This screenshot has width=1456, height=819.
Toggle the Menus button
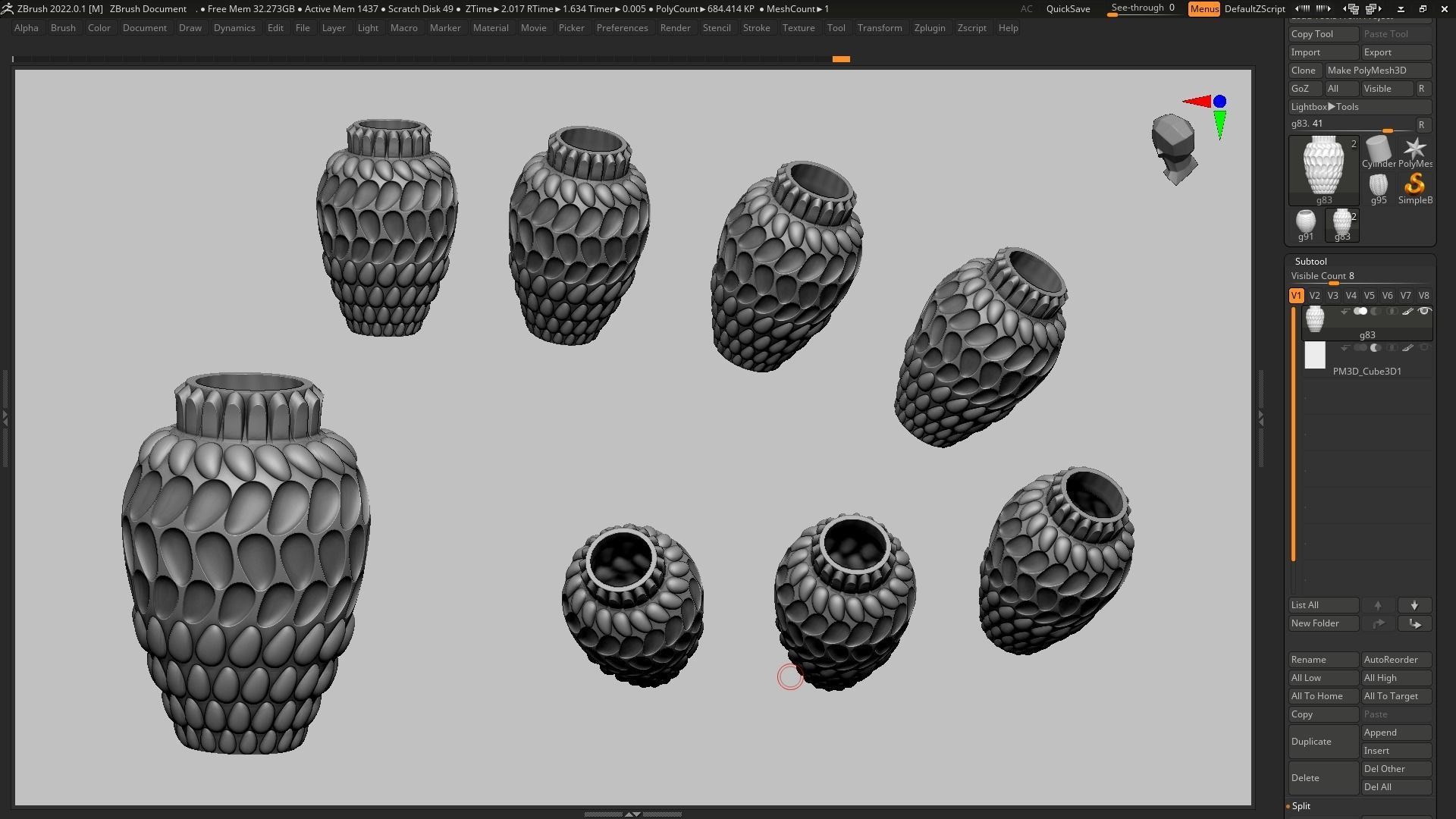click(1203, 9)
